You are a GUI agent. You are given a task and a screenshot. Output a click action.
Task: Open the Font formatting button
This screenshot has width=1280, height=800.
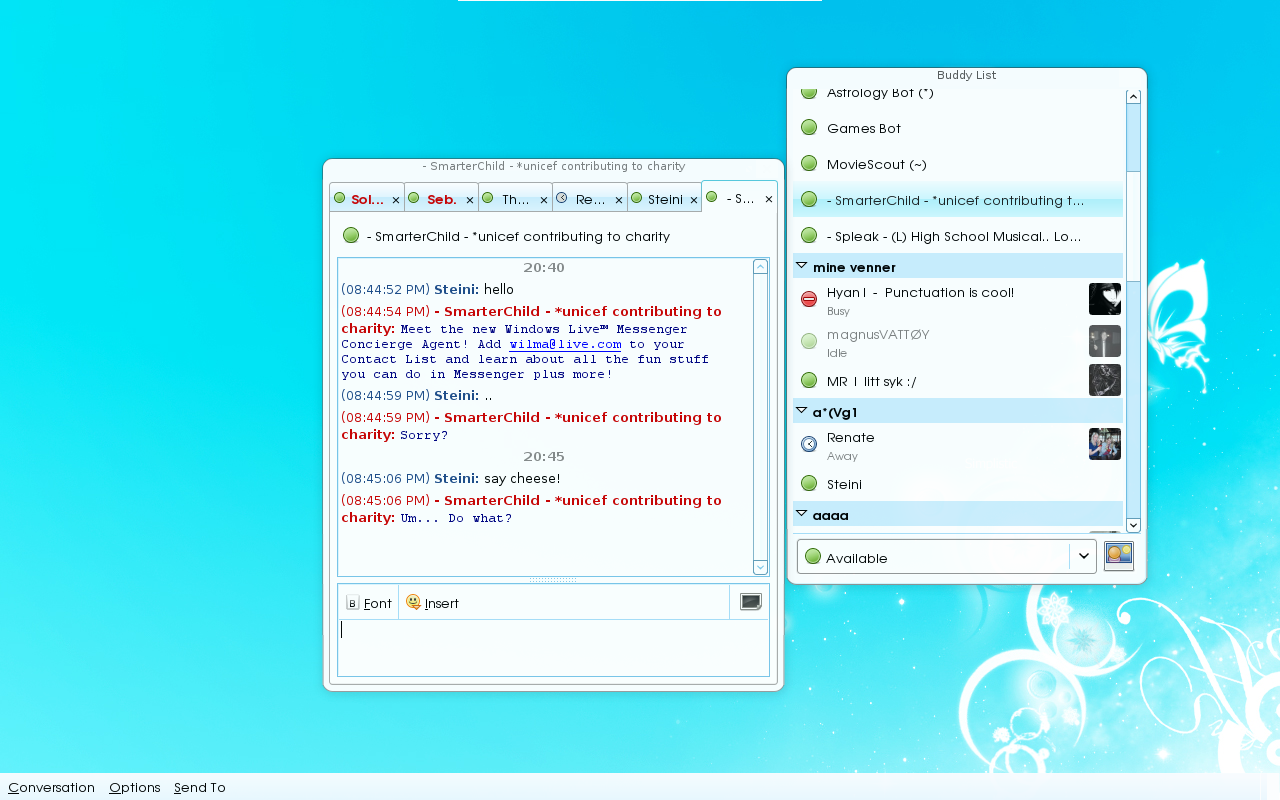click(x=368, y=603)
